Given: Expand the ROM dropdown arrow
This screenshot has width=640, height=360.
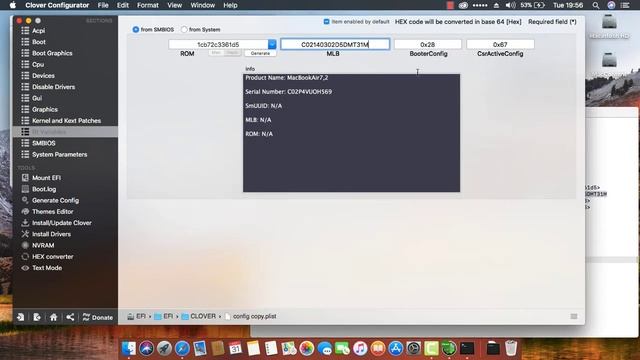Looking at the screenshot, I should coord(272,44).
